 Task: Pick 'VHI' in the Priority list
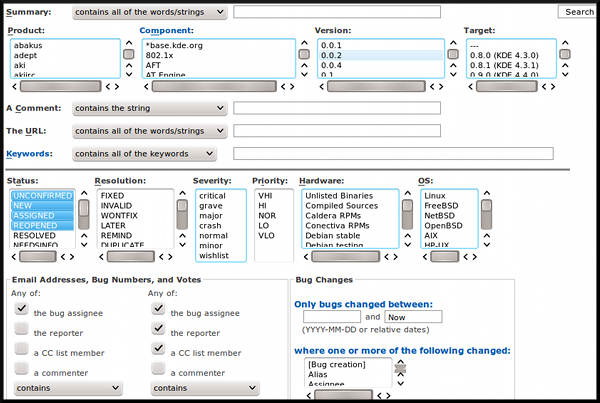pos(264,196)
